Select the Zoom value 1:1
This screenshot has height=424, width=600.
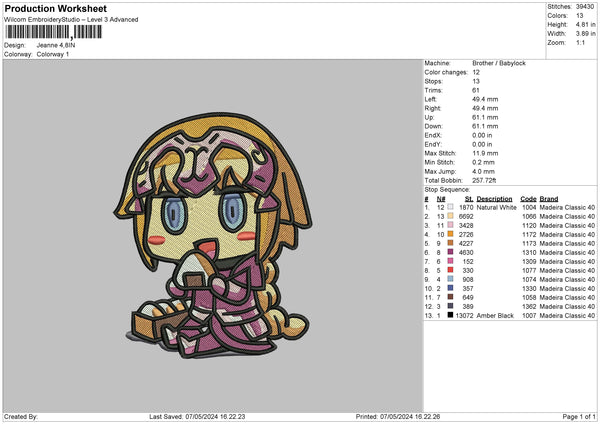(580, 42)
